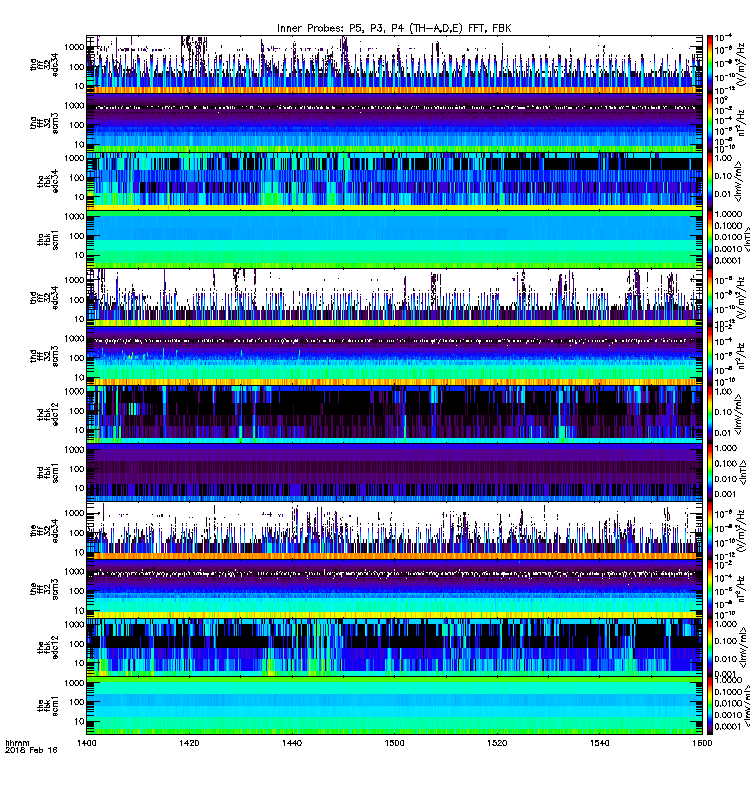Click the 'thd fff 32 scm3' y-axis label
This screenshot has width=750, height=800.
pyautogui.click(x=44, y=356)
